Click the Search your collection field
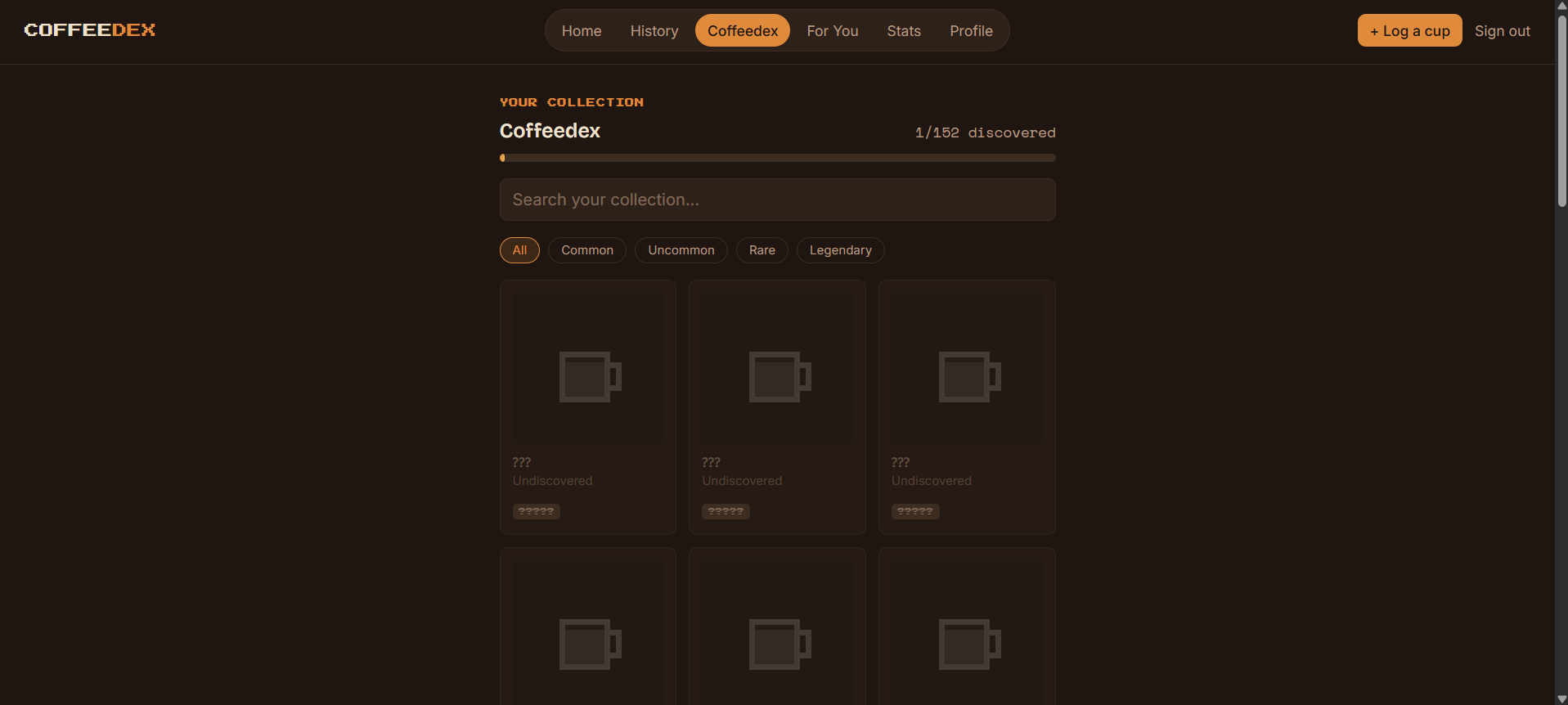The image size is (1568, 705). (x=778, y=200)
